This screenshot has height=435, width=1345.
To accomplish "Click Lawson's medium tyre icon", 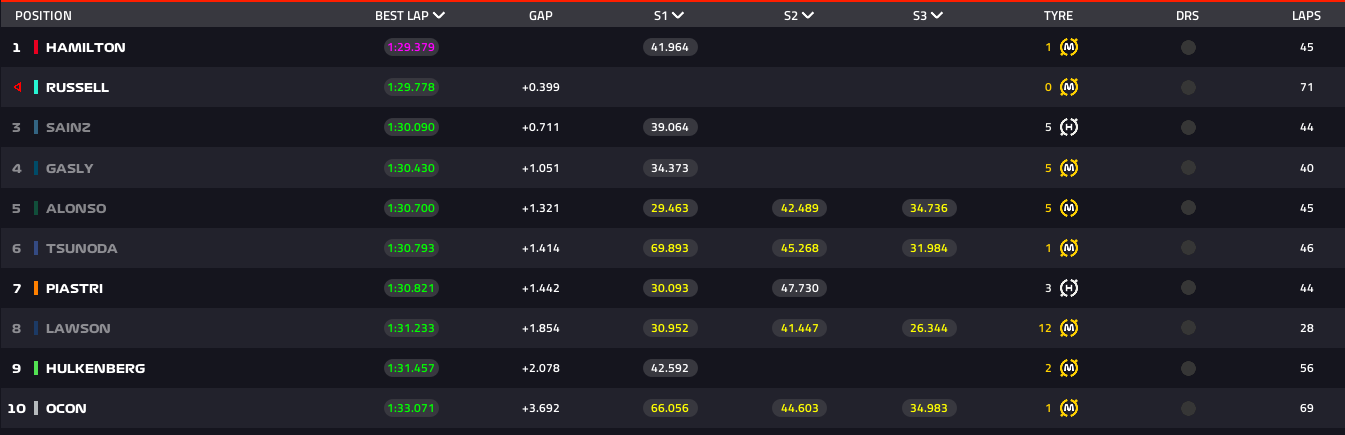I will tap(1068, 328).
